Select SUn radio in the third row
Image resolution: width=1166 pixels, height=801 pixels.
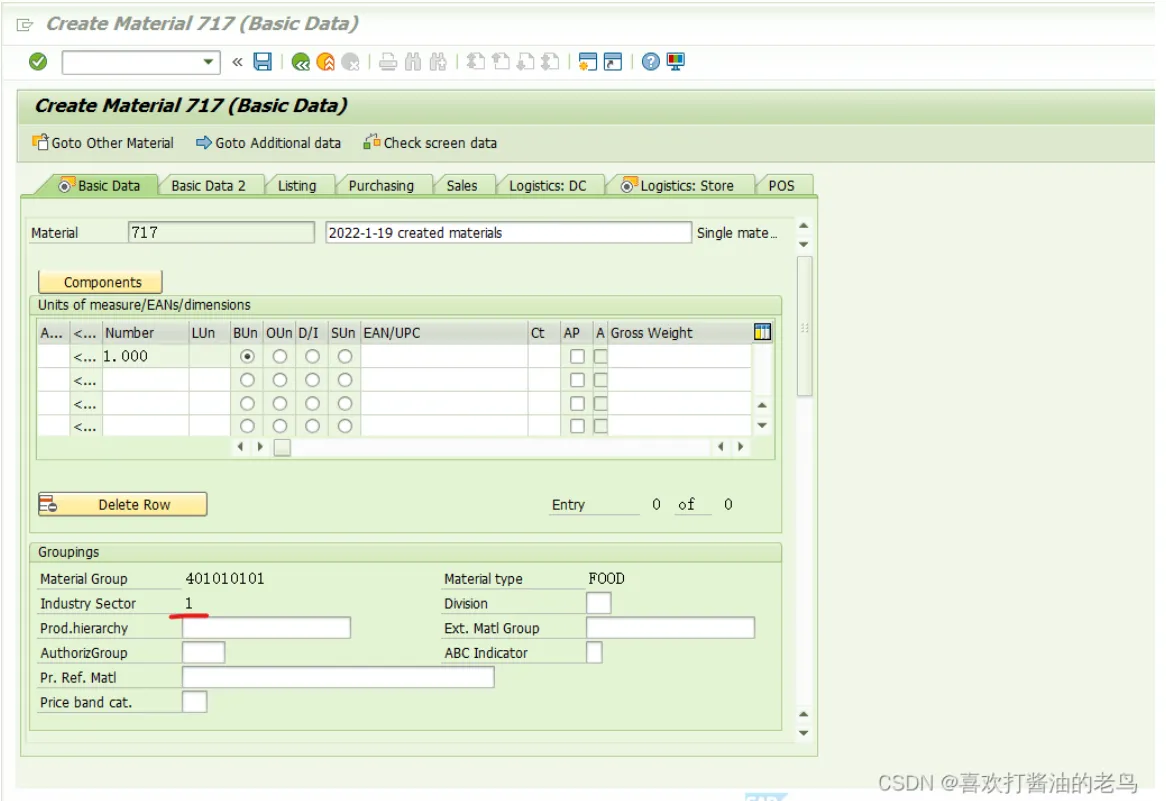(344, 404)
